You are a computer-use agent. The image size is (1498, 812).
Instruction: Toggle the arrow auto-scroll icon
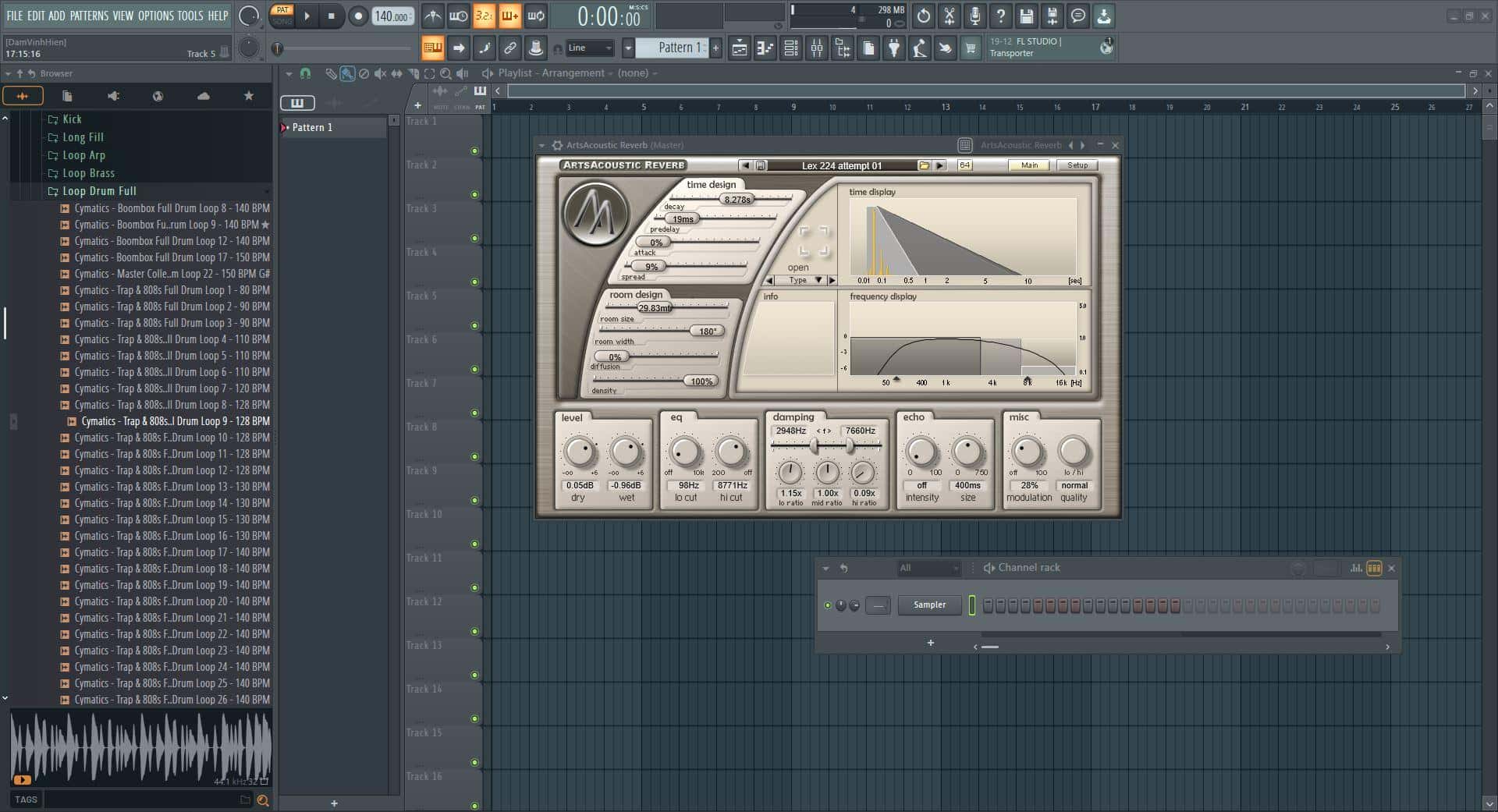coord(459,48)
